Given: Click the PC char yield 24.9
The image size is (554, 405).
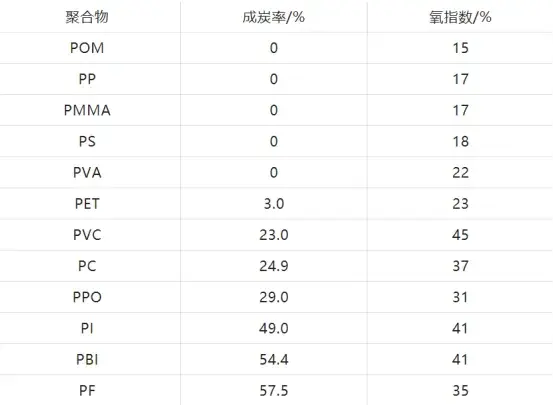Looking at the screenshot, I should tap(274, 266).
